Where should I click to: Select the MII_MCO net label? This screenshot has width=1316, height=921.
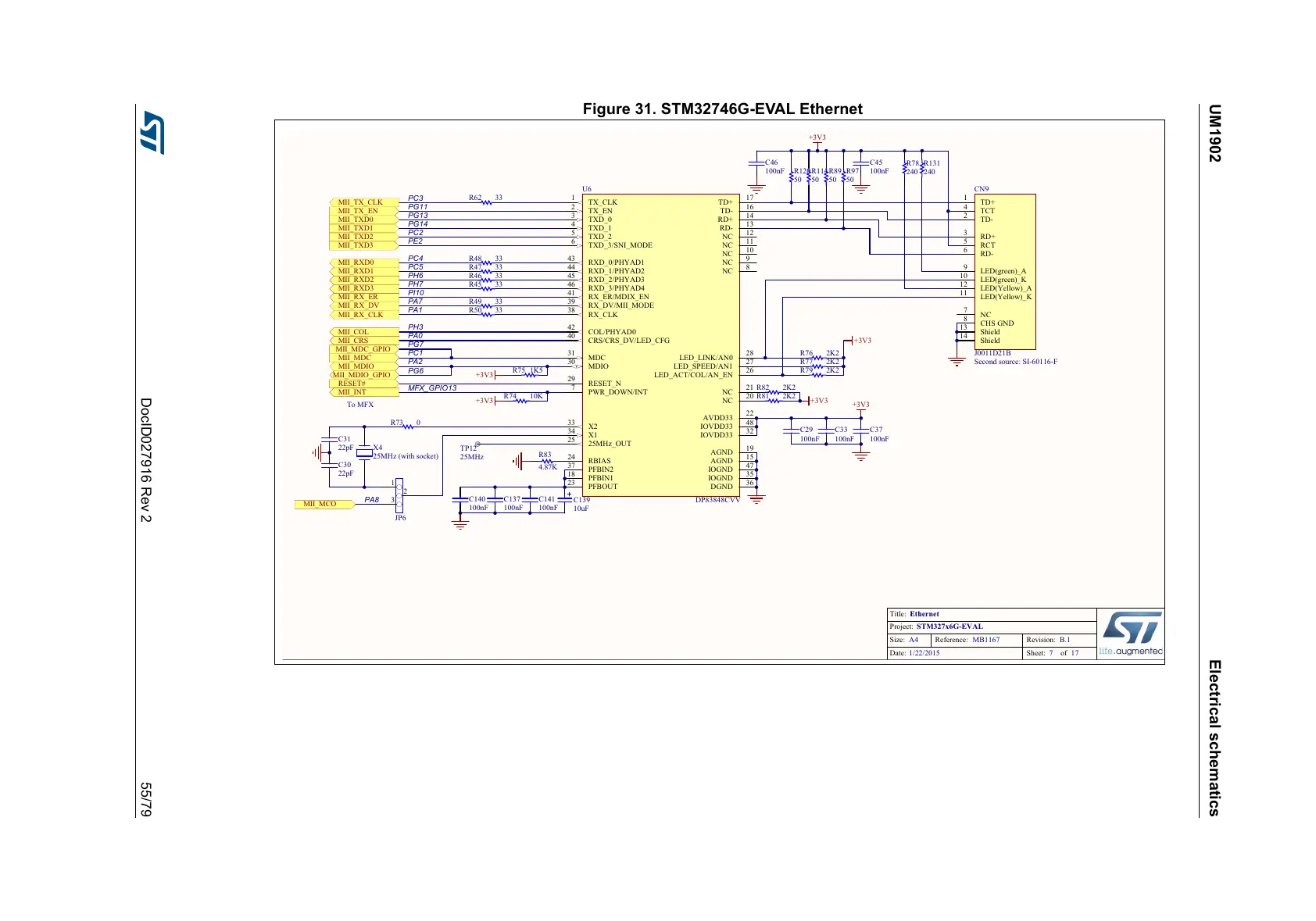click(324, 504)
